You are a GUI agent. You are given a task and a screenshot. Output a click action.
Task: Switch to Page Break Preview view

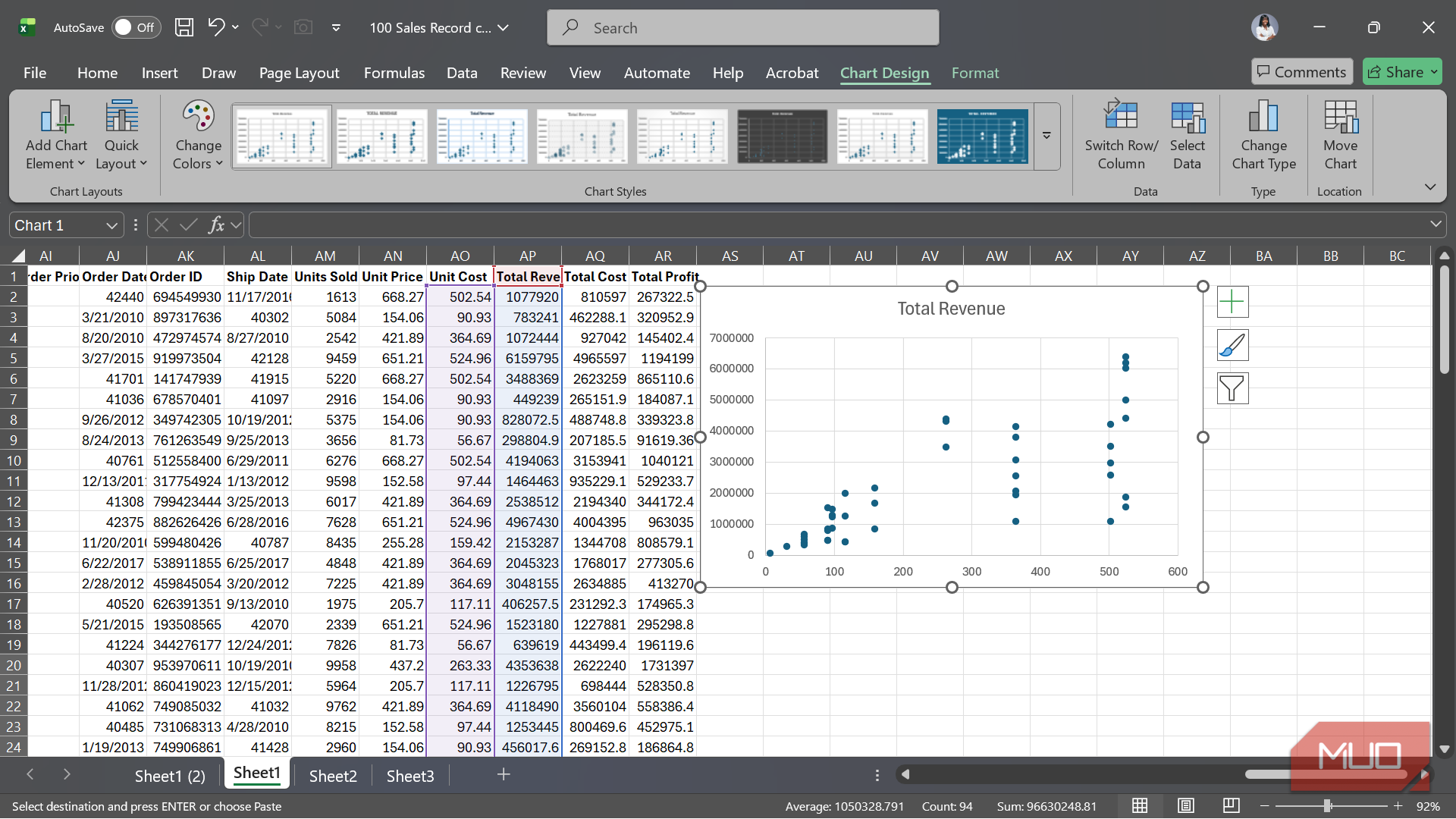click(x=1231, y=805)
